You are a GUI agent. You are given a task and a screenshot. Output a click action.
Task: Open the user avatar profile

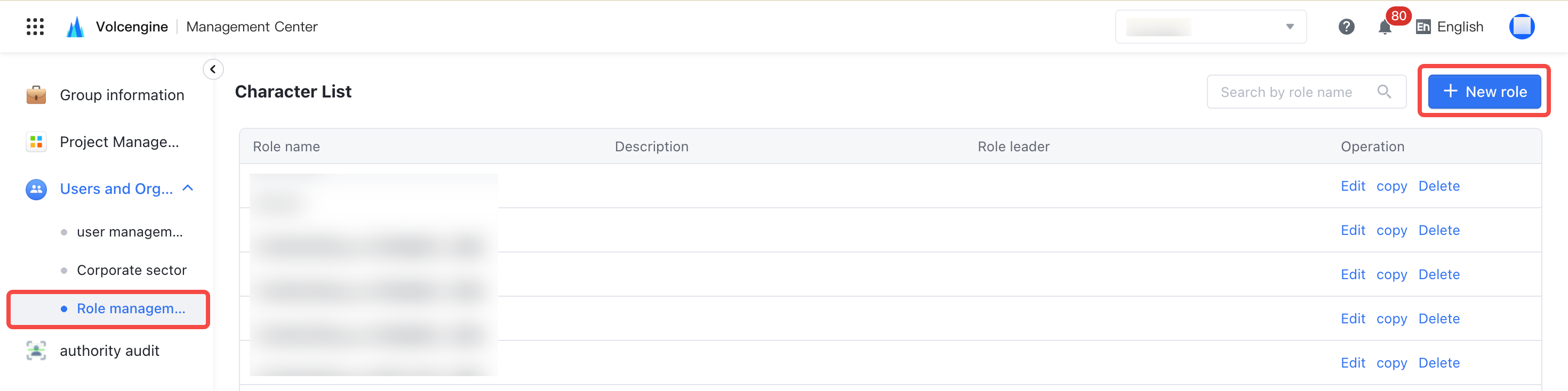click(x=1522, y=27)
